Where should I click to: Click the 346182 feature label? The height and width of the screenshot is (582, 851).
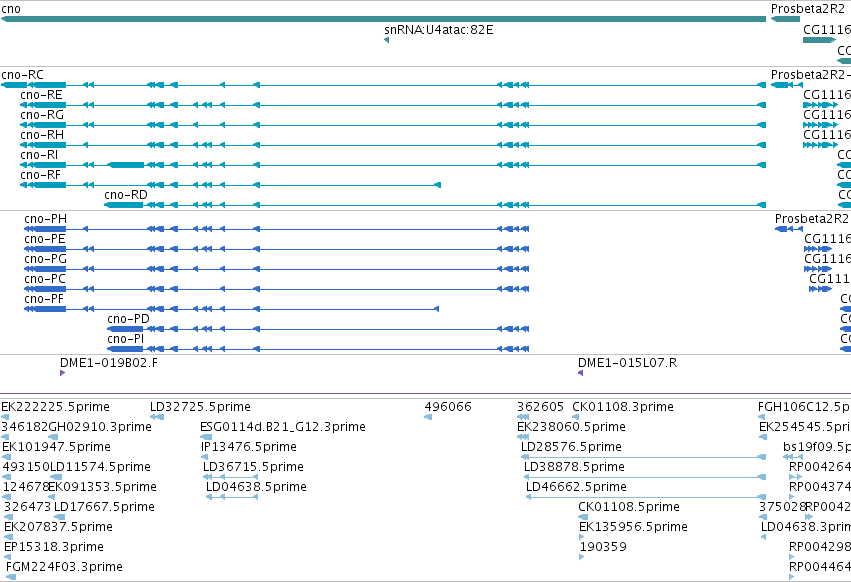click(24, 427)
